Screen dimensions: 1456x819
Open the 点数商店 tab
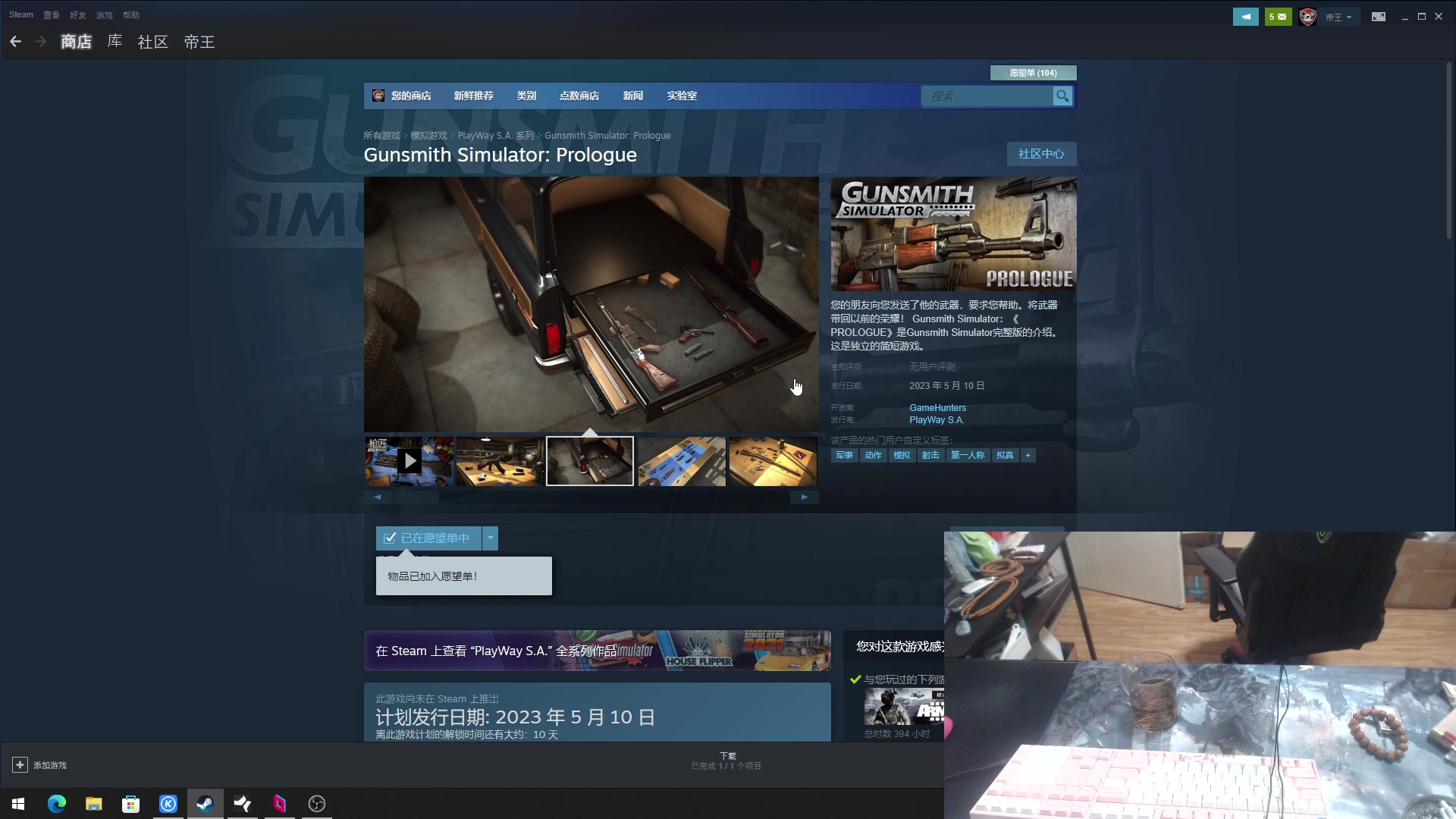coord(579,96)
